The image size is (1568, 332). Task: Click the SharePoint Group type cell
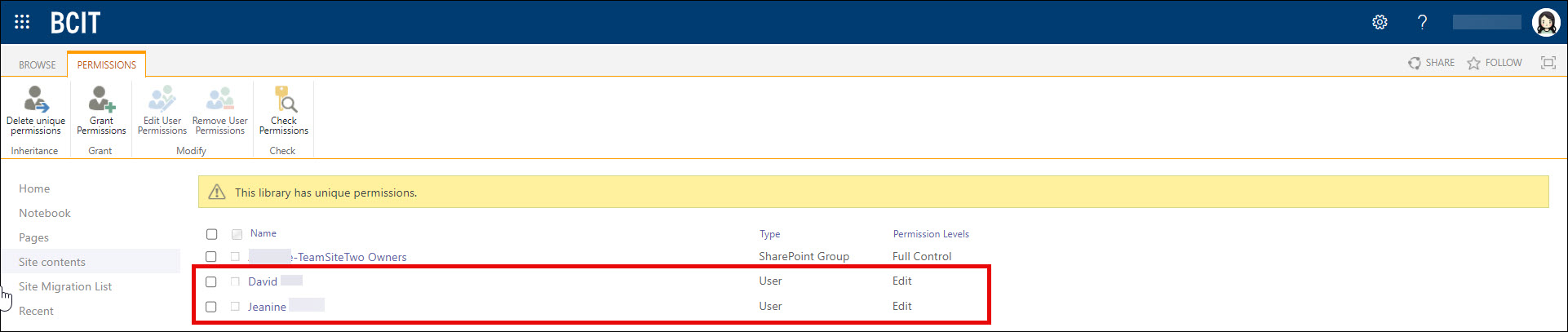pos(804,256)
